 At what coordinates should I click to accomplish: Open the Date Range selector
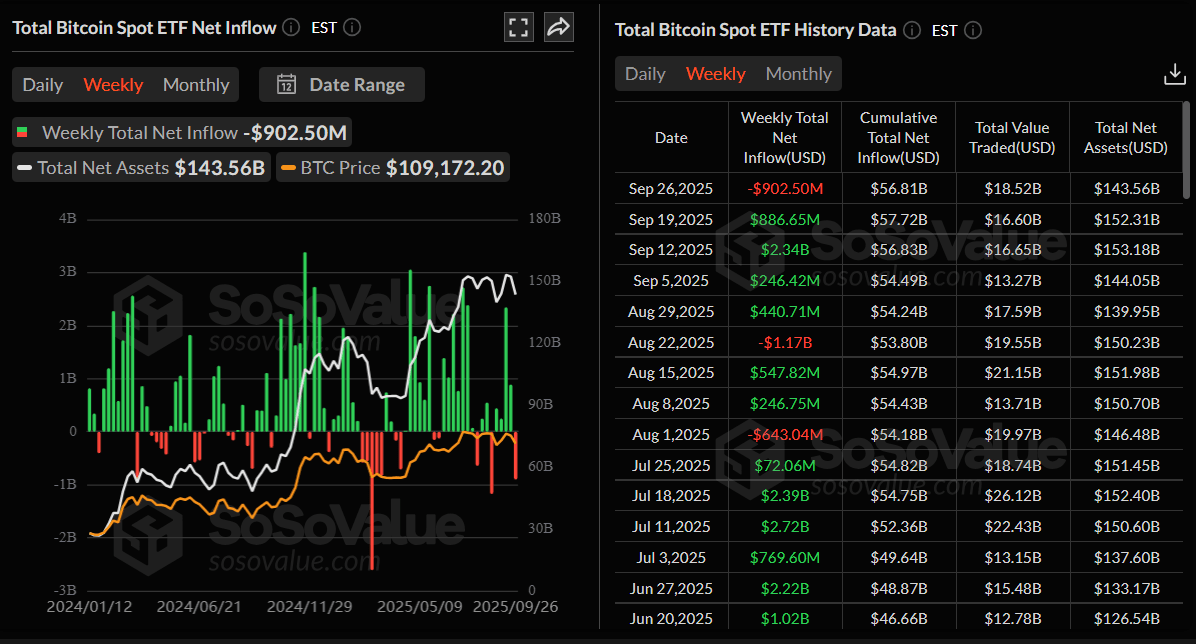[x=342, y=85]
